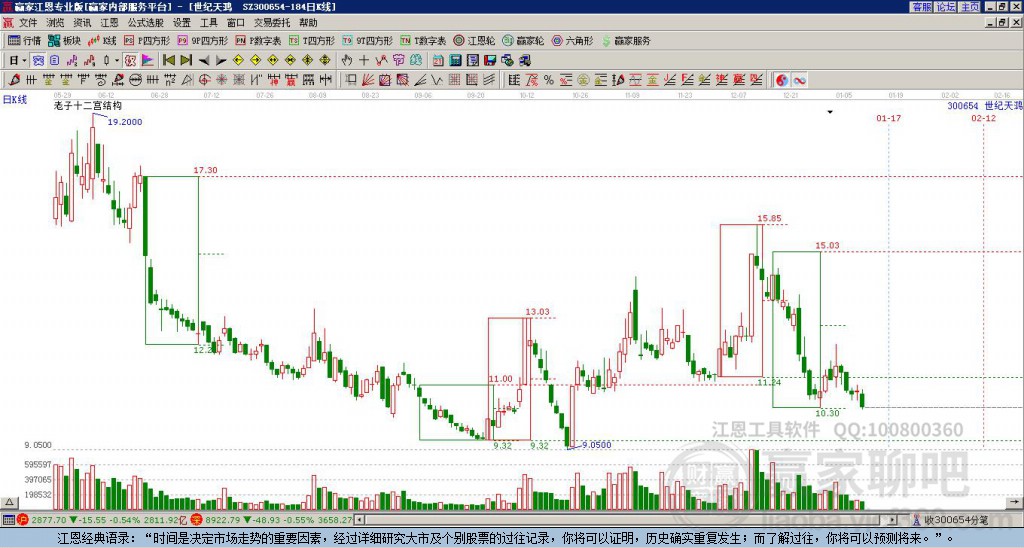
Task: Toggle the 权 adjusted-price button
Action: point(130,61)
